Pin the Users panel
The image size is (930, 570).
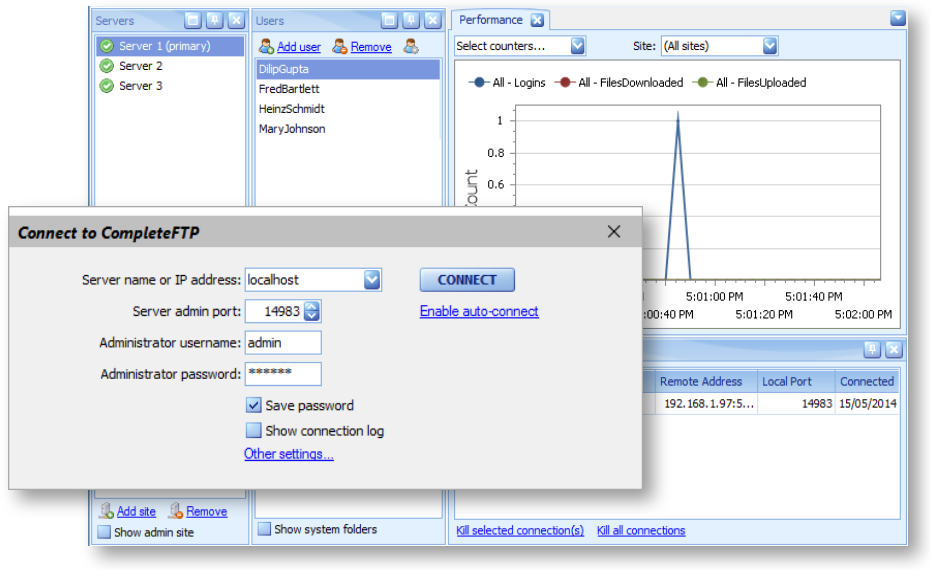(x=411, y=21)
